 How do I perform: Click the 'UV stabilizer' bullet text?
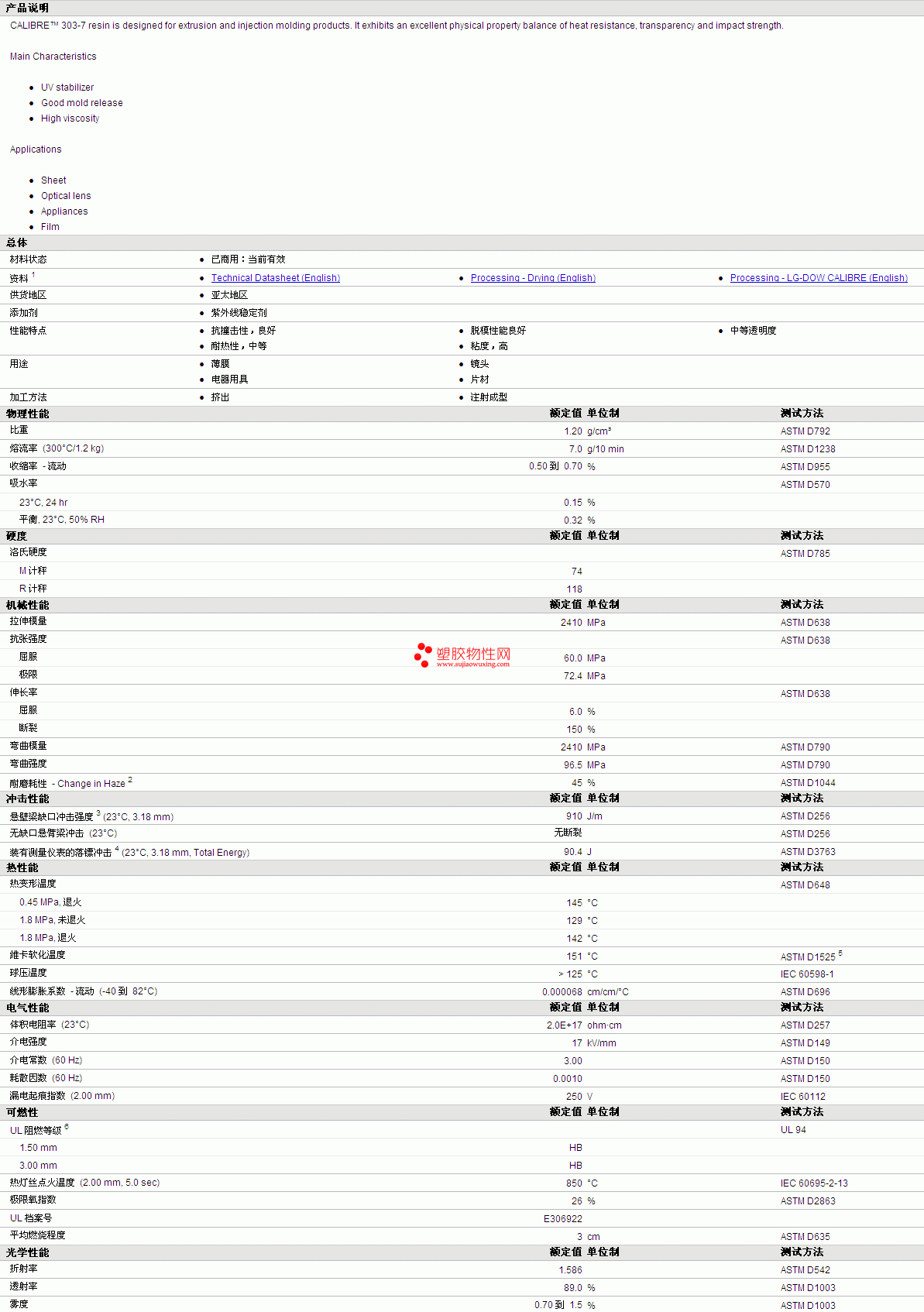67,88
